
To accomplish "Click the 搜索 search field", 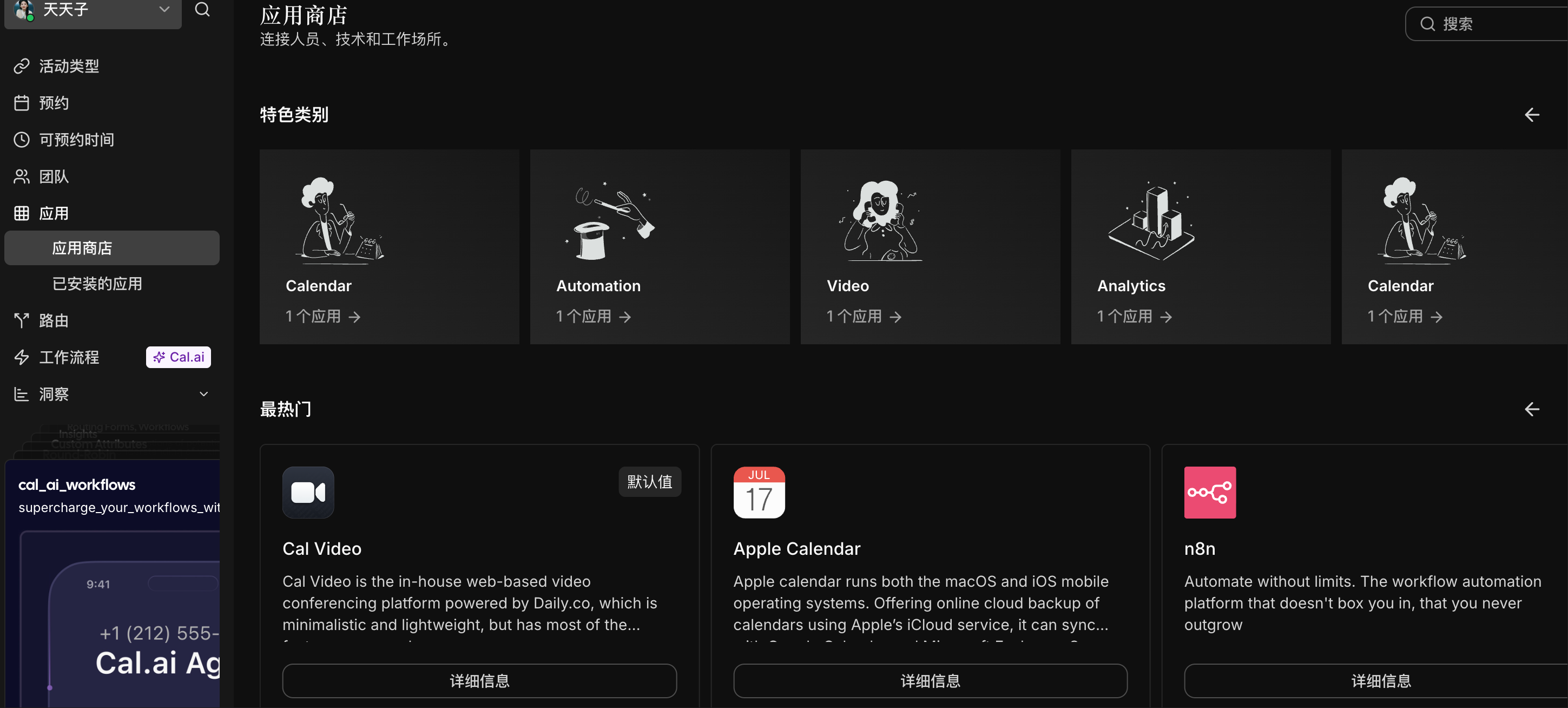I will 1486,24.
